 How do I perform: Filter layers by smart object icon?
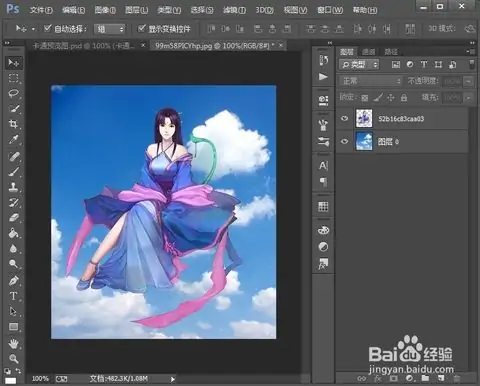452,64
